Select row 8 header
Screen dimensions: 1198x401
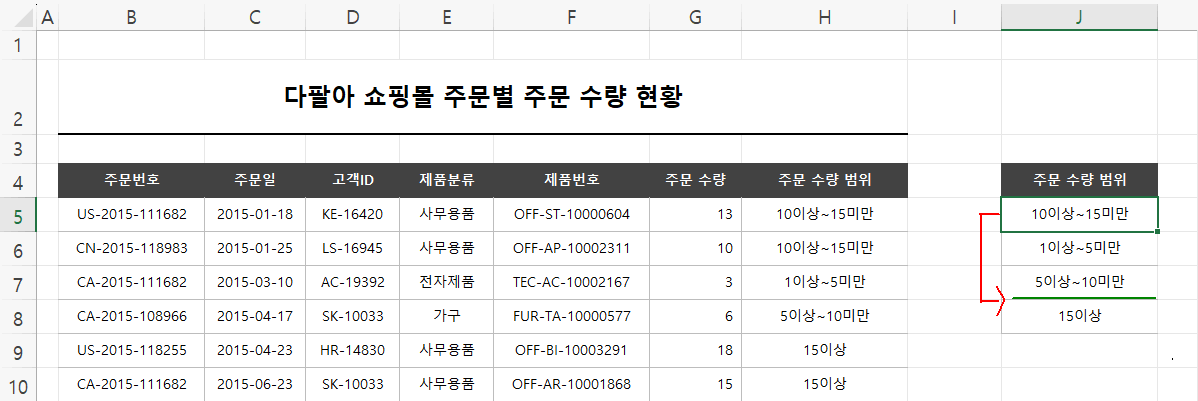point(18,317)
